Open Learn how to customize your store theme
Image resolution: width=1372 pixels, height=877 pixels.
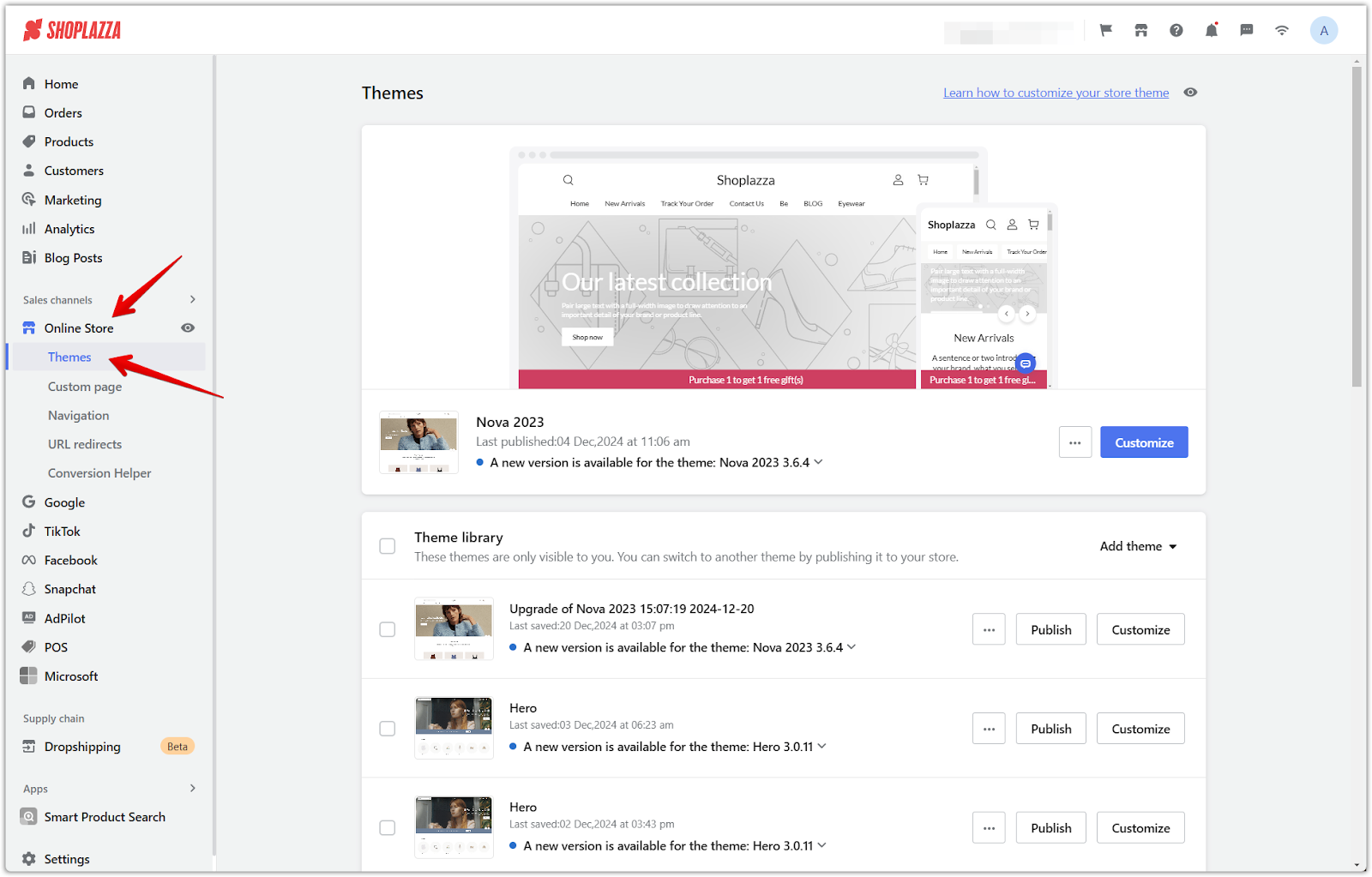1056,93
